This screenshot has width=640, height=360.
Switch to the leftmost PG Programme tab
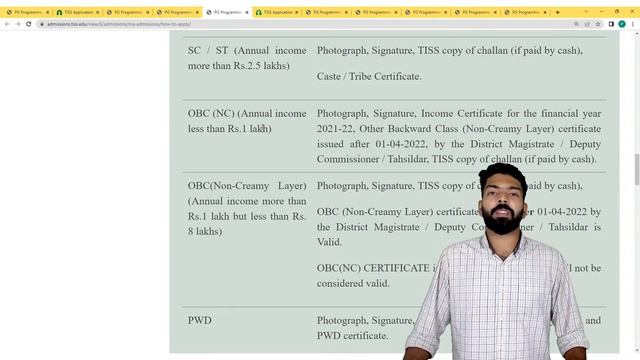point(28,13)
